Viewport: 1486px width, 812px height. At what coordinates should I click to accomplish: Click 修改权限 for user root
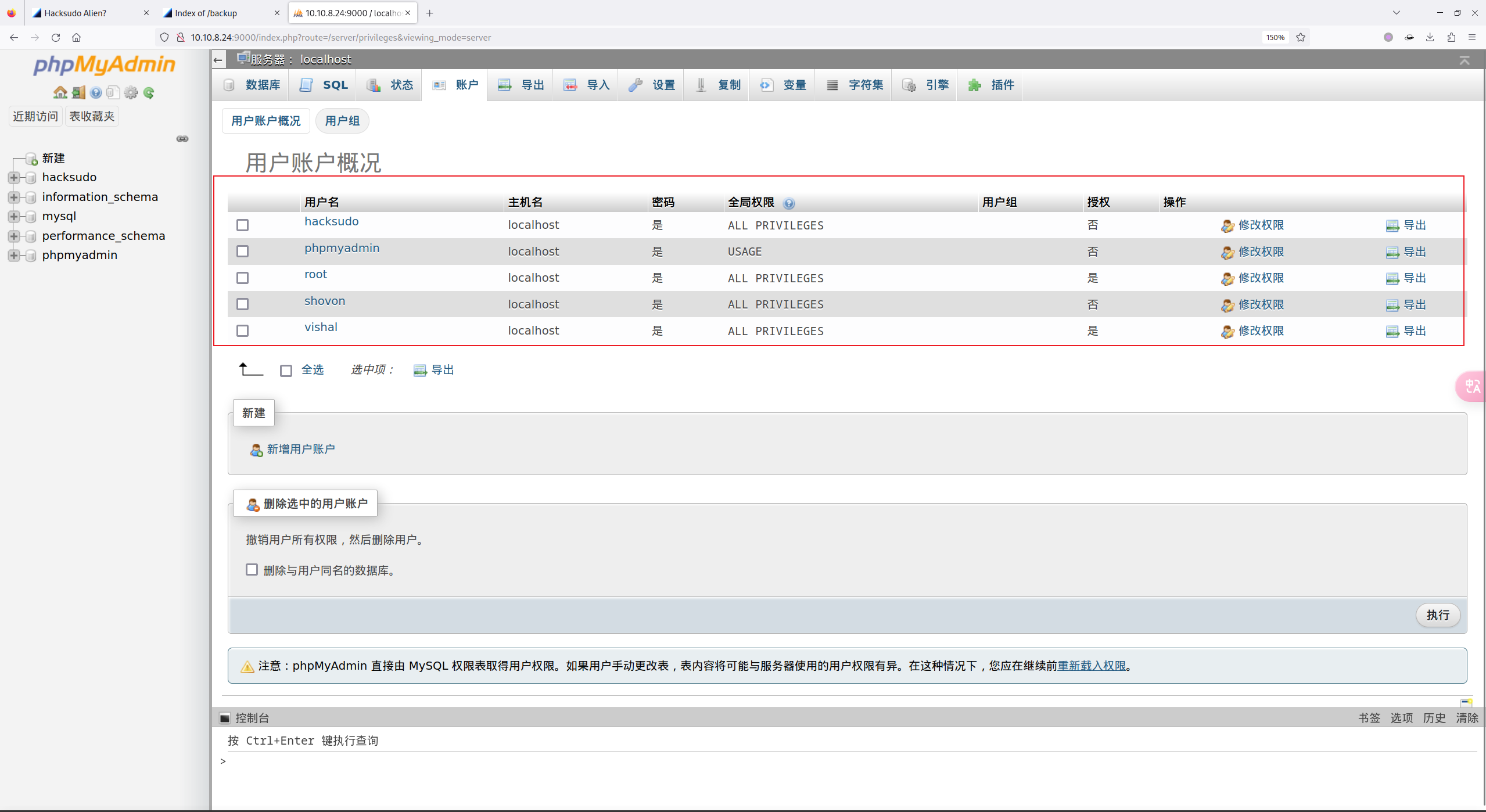point(1252,278)
